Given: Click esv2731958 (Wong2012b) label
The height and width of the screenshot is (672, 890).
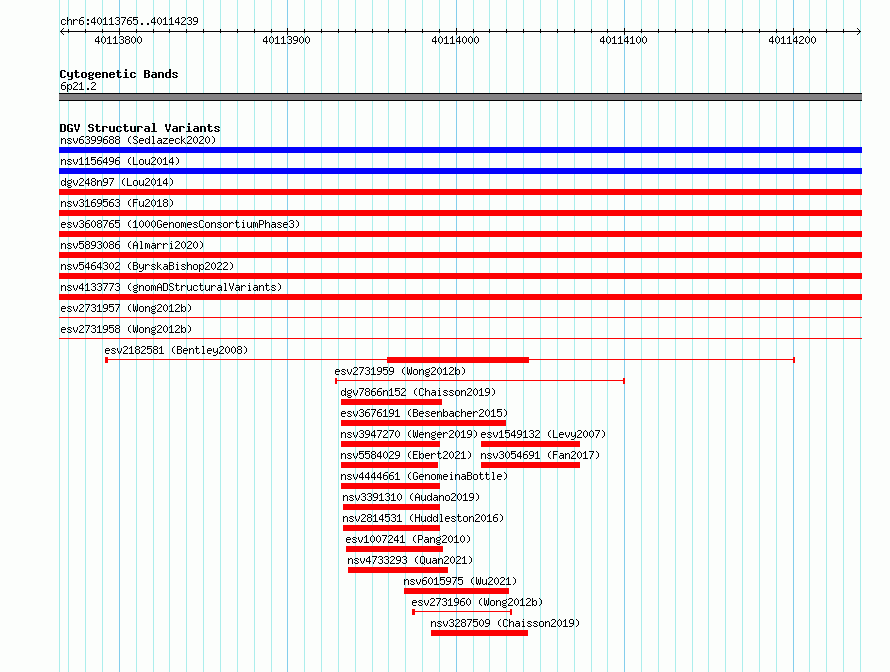Looking at the screenshot, I should pos(126,329).
